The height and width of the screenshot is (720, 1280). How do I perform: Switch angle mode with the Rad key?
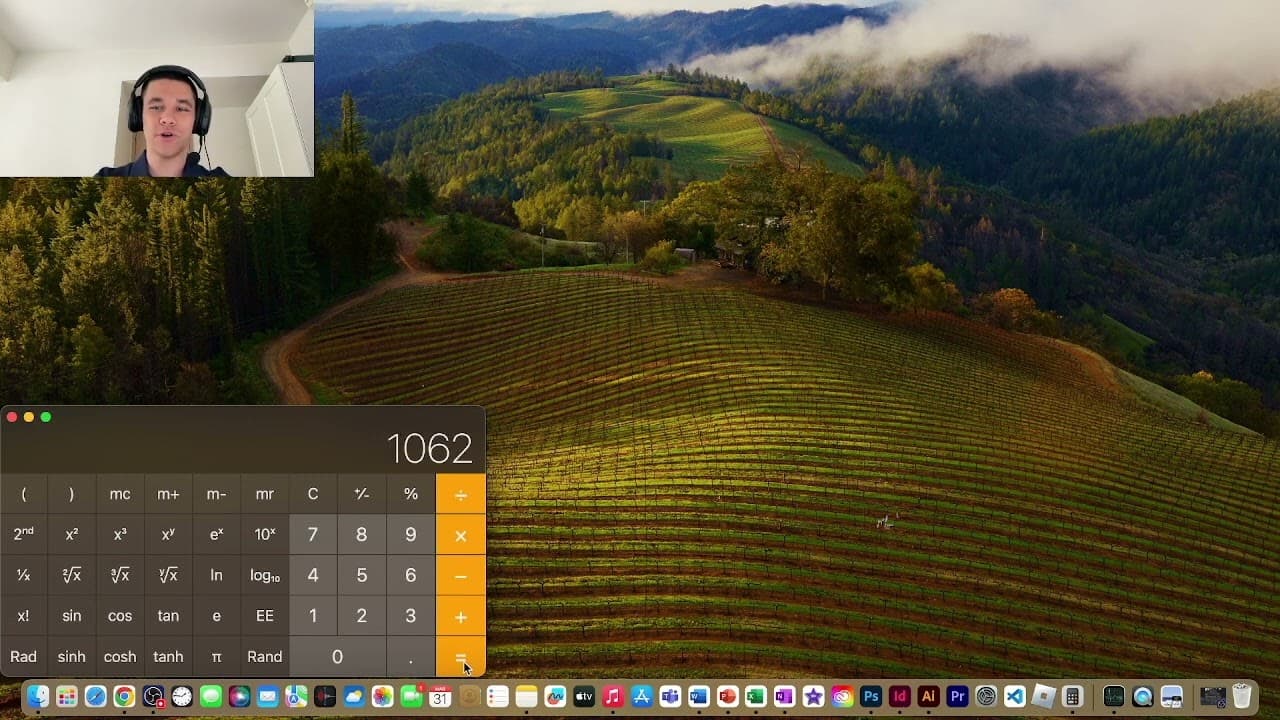tap(24, 657)
